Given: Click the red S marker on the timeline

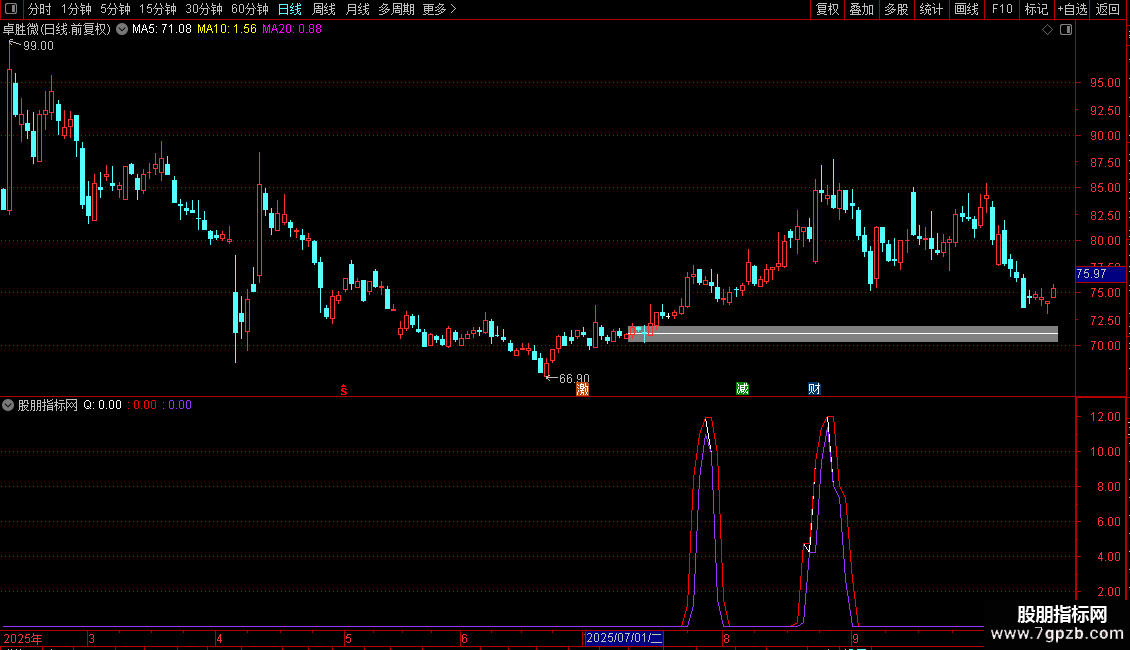Looking at the screenshot, I should coord(344,390).
